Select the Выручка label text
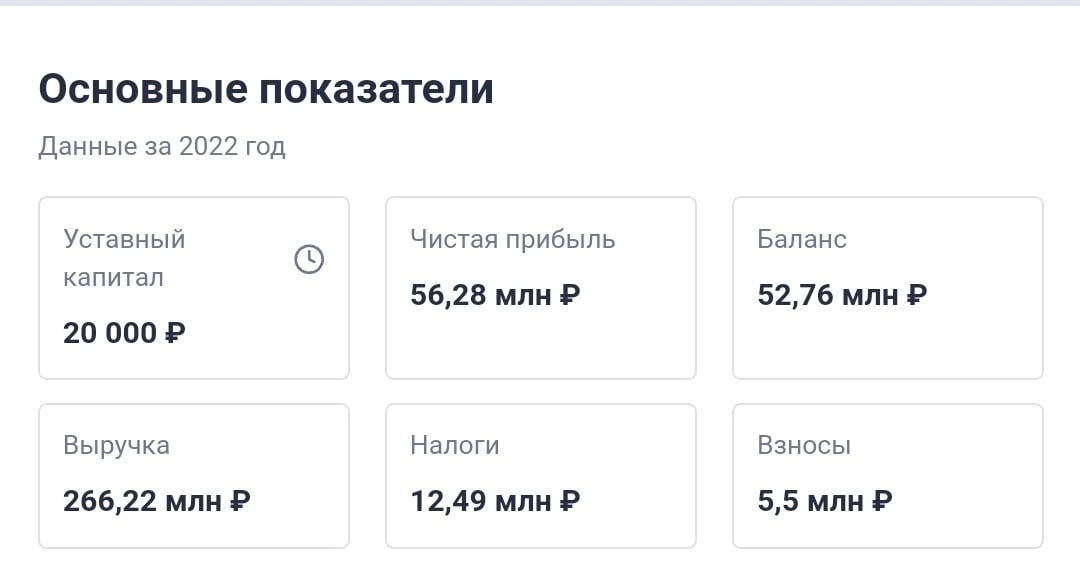The image size is (1080, 580). [x=116, y=446]
